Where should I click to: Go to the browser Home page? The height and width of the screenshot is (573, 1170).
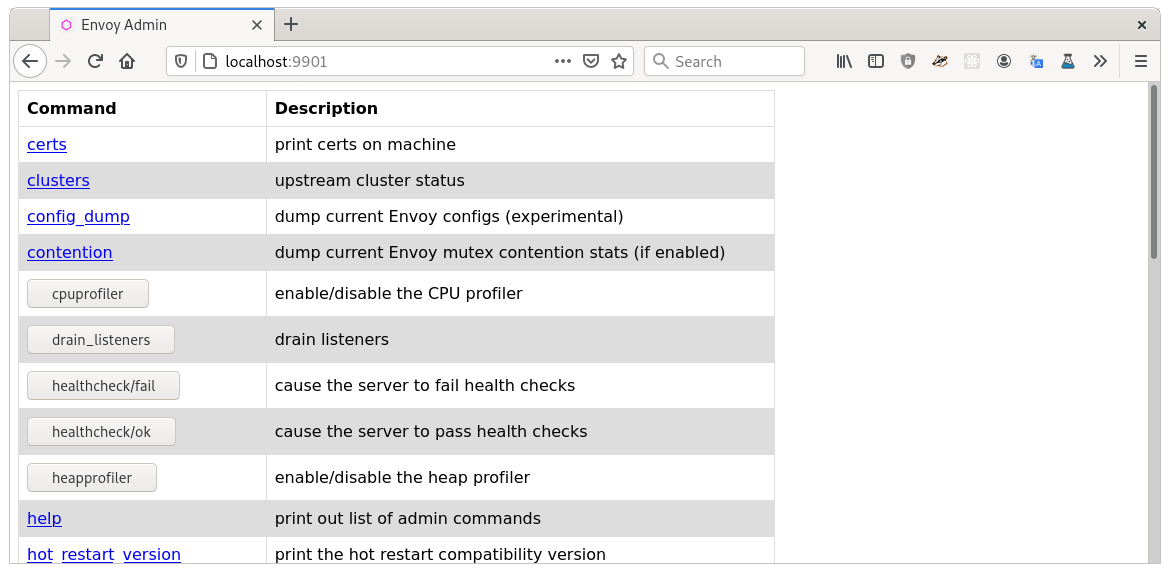[127, 61]
